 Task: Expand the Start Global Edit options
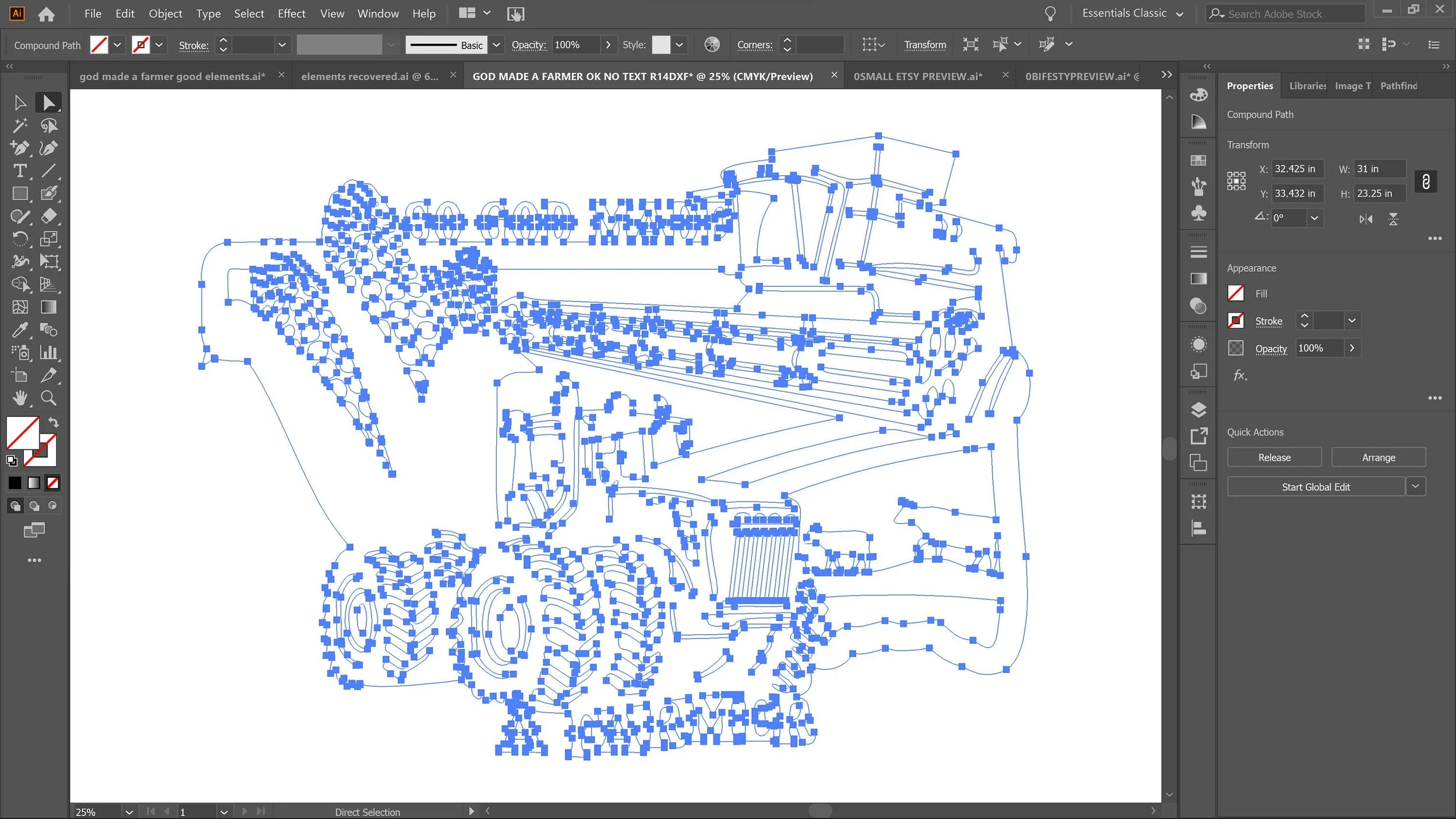tap(1415, 487)
